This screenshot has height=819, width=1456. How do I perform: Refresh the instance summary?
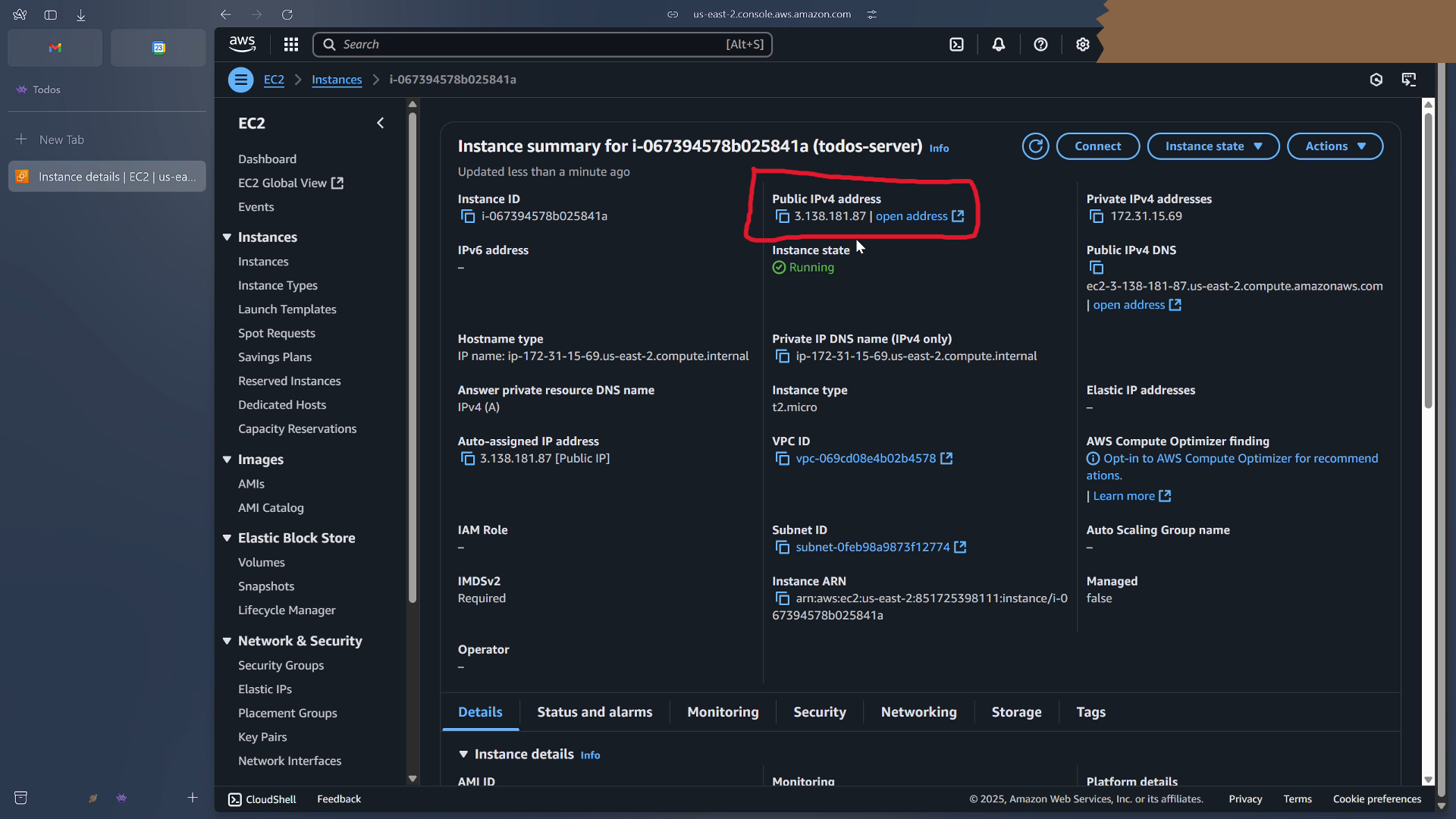point(1035,146)
